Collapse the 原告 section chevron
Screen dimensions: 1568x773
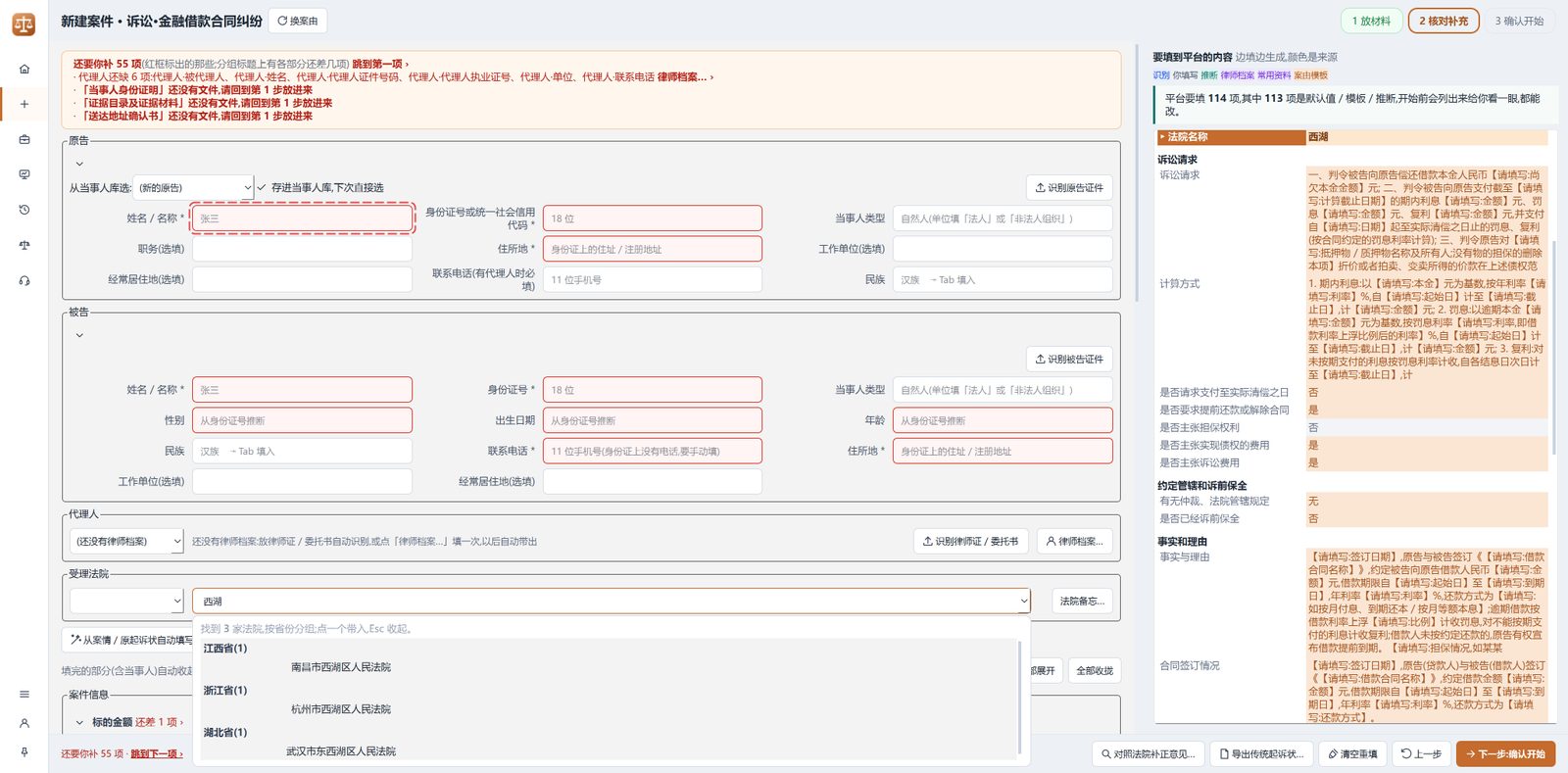click(79, 164)
